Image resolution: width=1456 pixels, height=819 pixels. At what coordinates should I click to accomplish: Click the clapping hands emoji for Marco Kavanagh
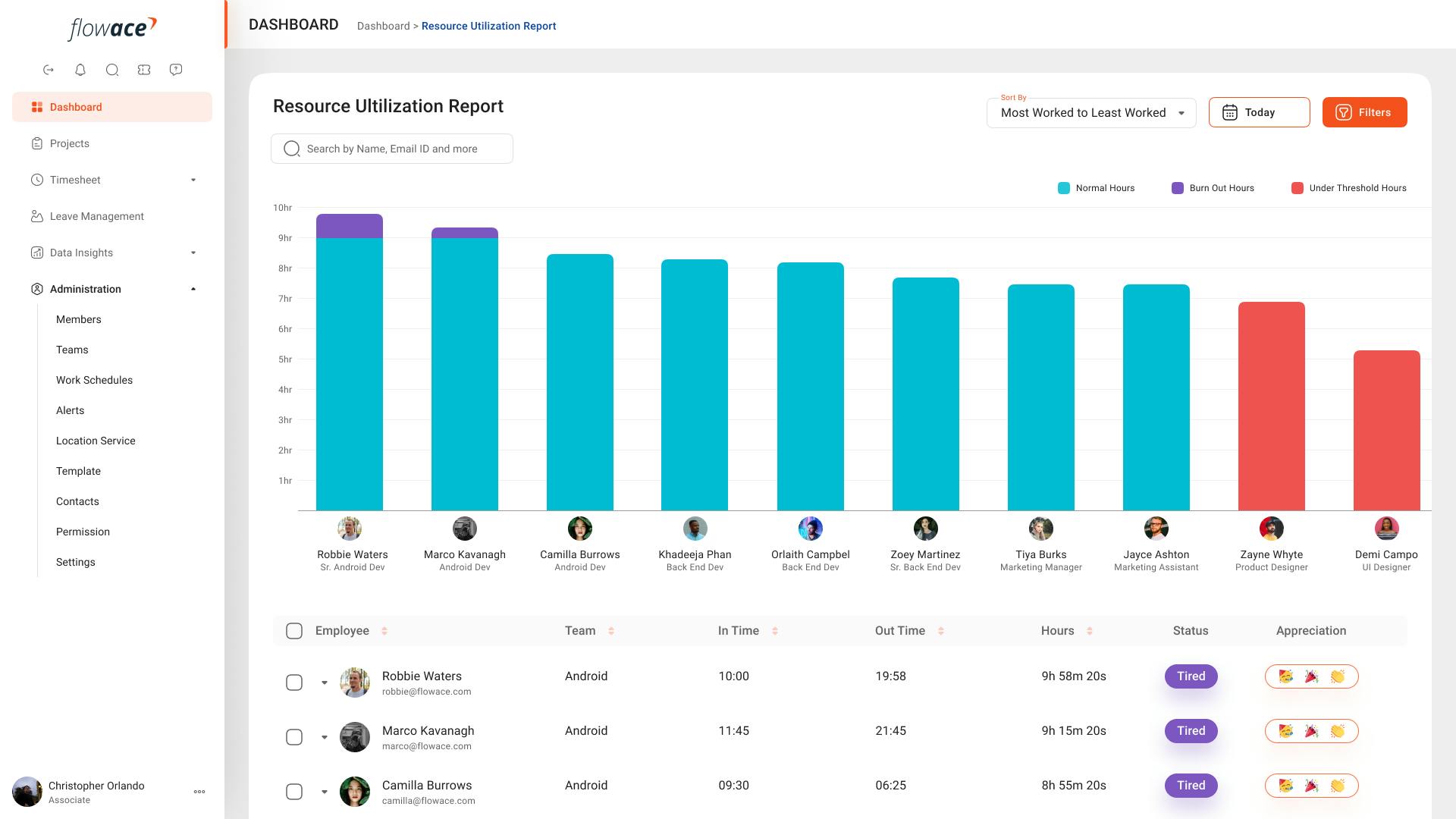pyautogui.click(x=1338, y=731)
